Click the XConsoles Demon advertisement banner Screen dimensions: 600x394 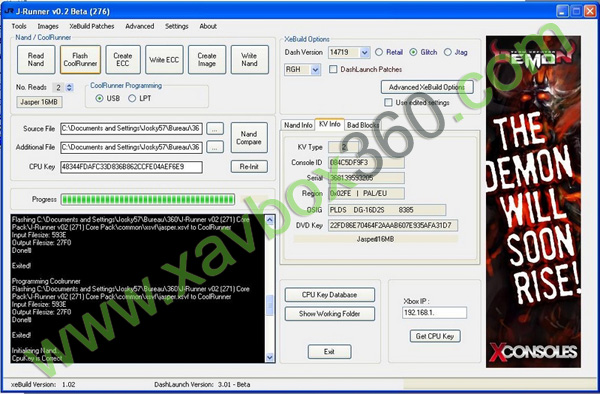(x=533, y=202)
